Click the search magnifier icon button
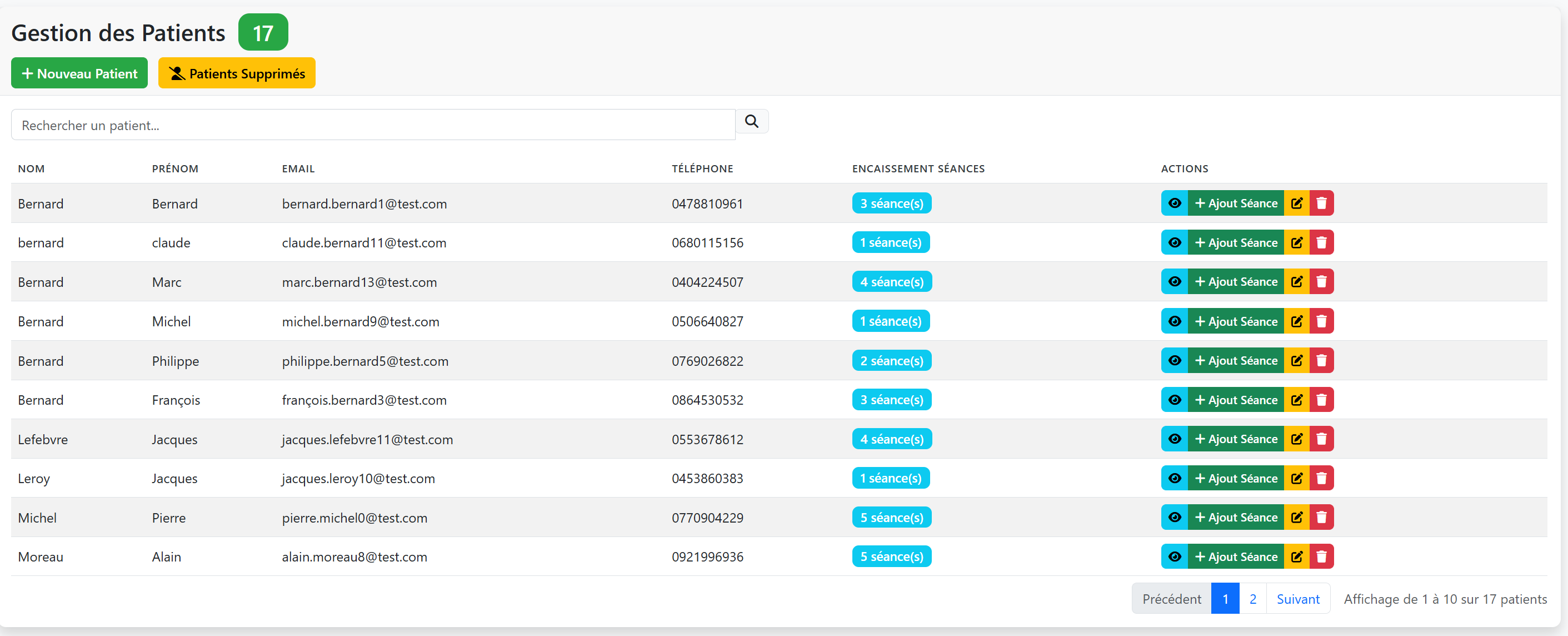Image resolution: width=1568 pixels, height=636 pixels. tap(752, 121)
